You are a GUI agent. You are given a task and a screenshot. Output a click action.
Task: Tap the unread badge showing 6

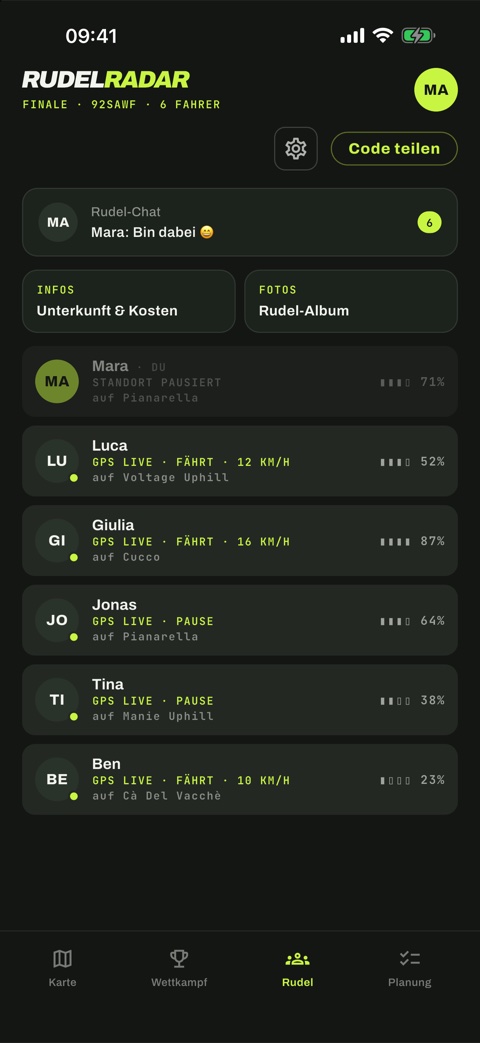[429, 223]
